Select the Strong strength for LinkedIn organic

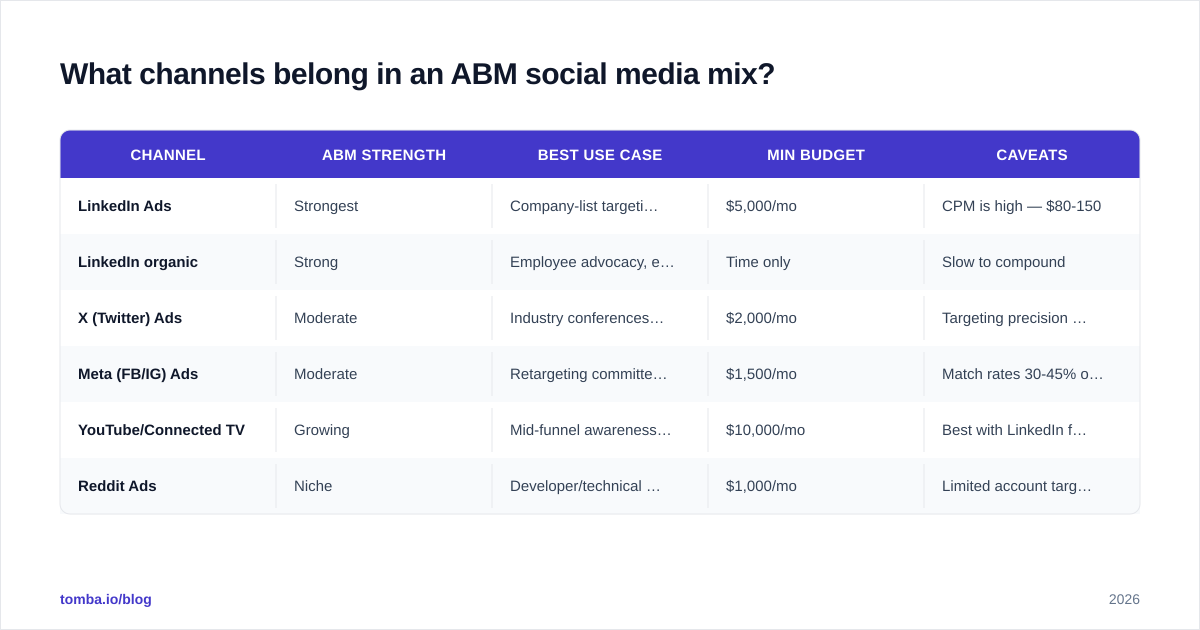pyautogui.click(x=316, y=262)
